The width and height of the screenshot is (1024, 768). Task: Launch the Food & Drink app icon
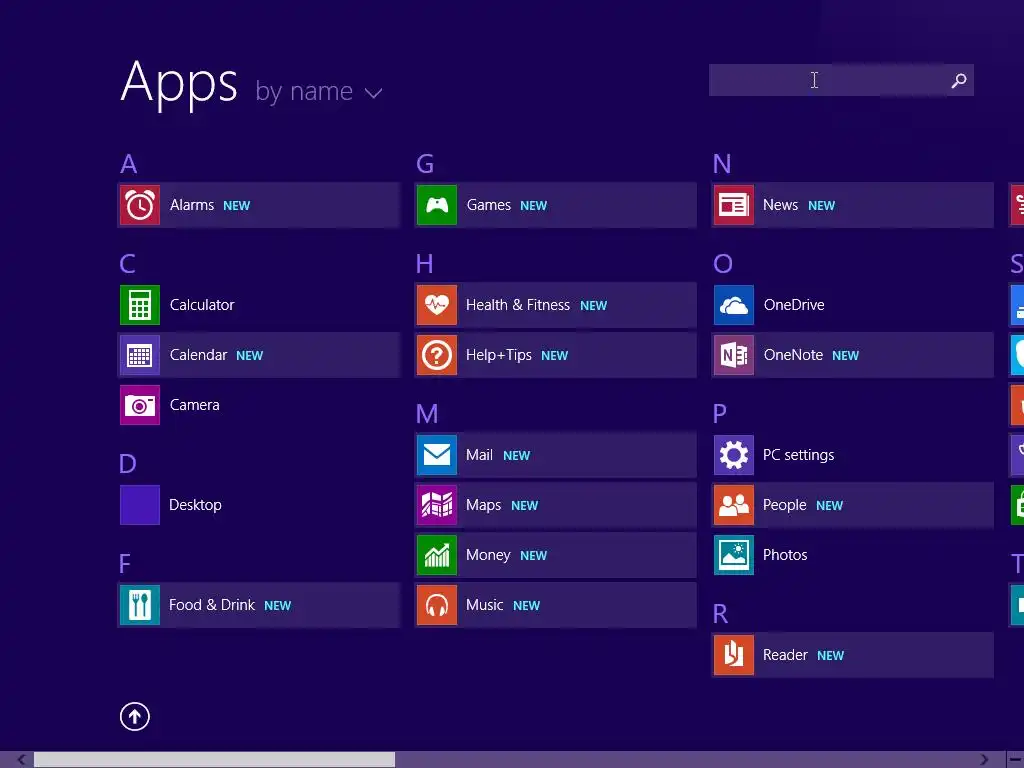pos(140,605)
